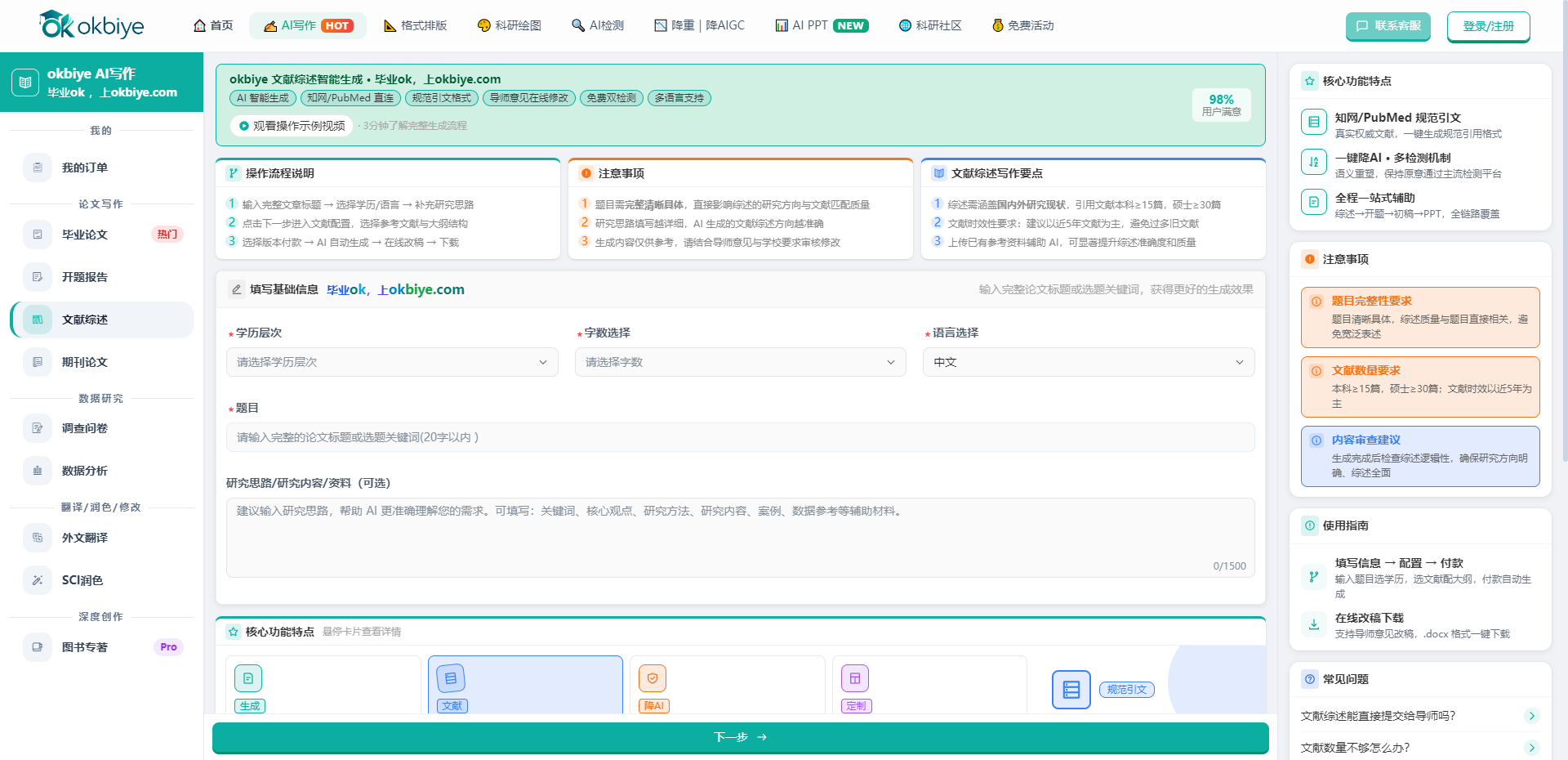This screenshot has height=760, width=1568.
Task: Click the 题目完整性要求 notice card
Action: [x=1420, y=318]
